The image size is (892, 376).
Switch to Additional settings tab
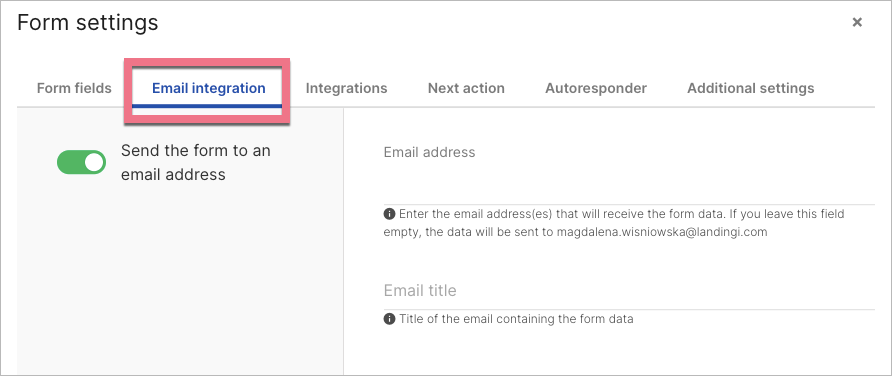[750, 89]
